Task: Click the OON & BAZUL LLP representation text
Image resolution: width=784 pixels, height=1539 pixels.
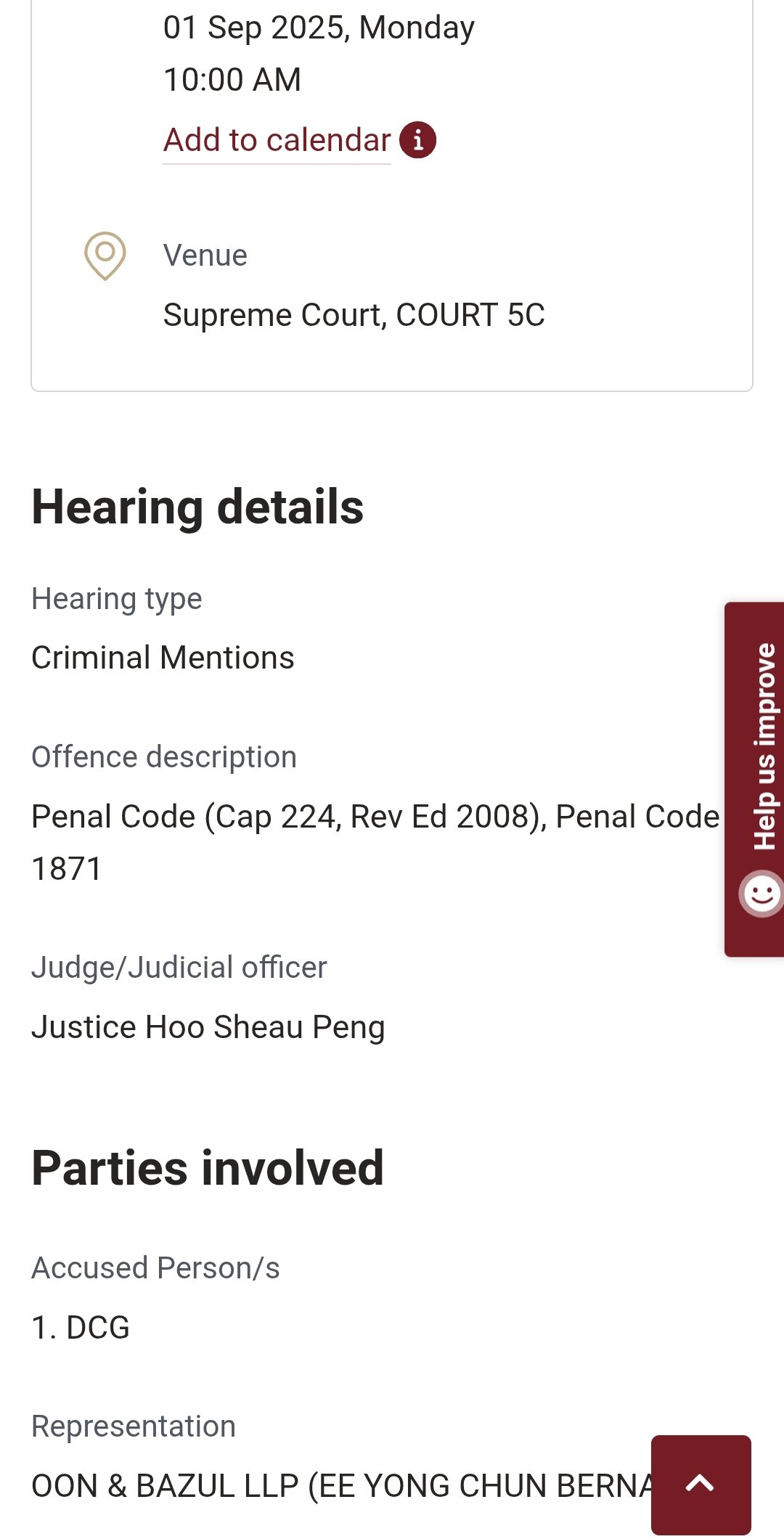Action: point(341,1486)
